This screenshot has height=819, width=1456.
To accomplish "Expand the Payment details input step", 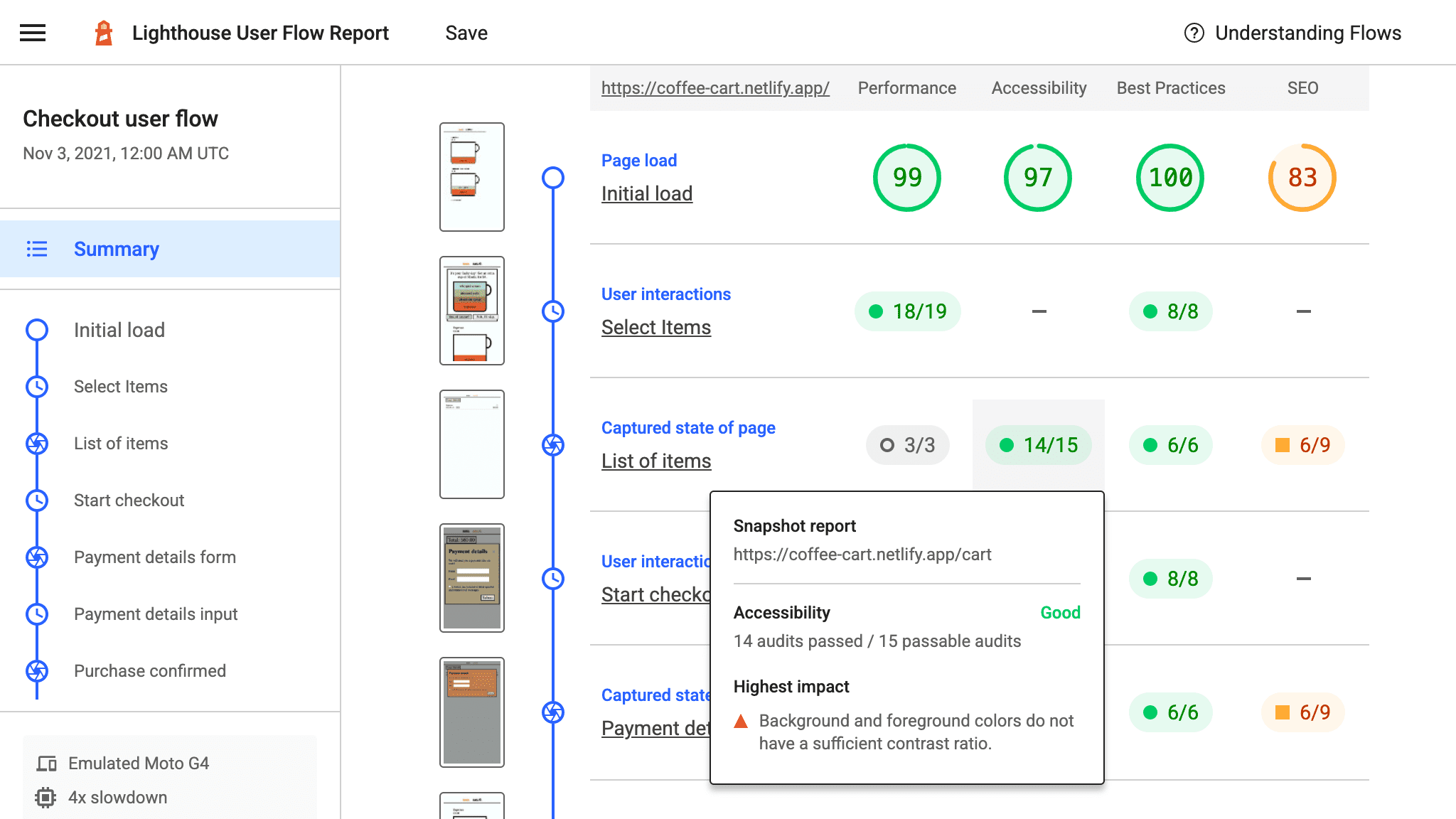I will [155, 613].
